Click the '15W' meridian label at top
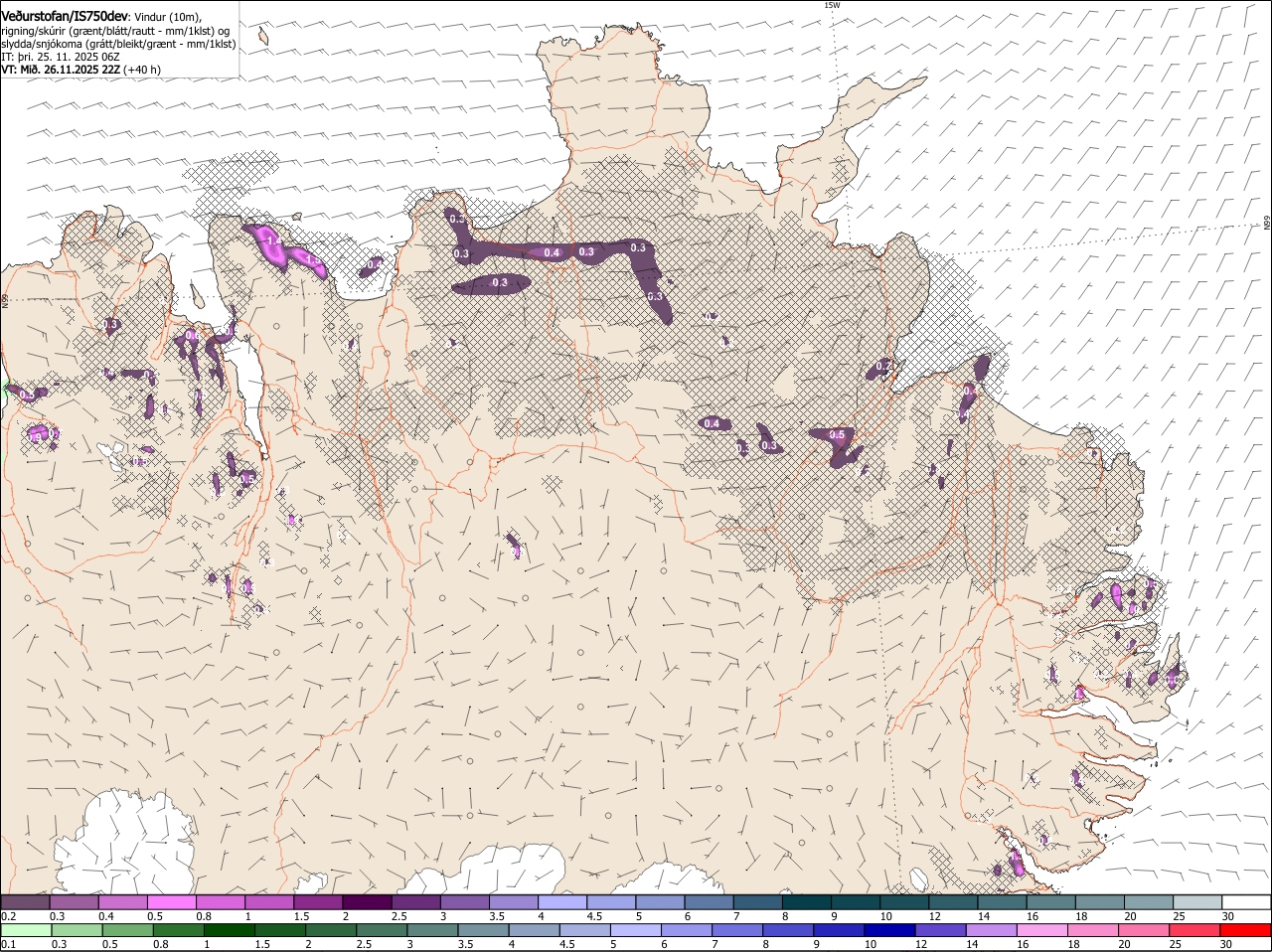The width and height of the screenshot is (1272, 952). pyautogui.click(x=832, y=5)
